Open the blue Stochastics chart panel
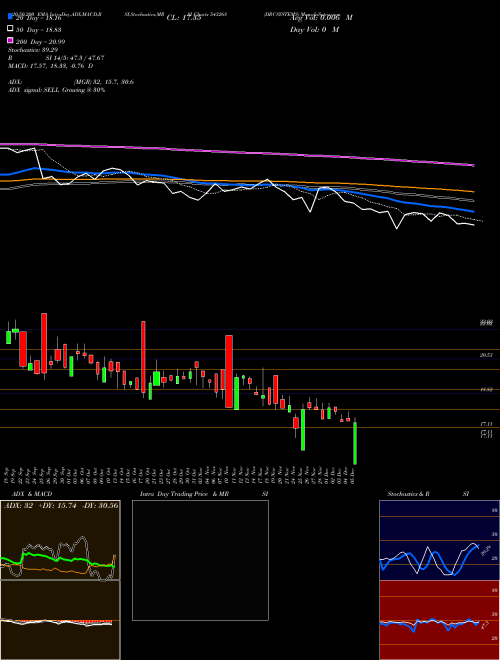The height and width of the screenshot is (660, 500). (x=439, y=540)
